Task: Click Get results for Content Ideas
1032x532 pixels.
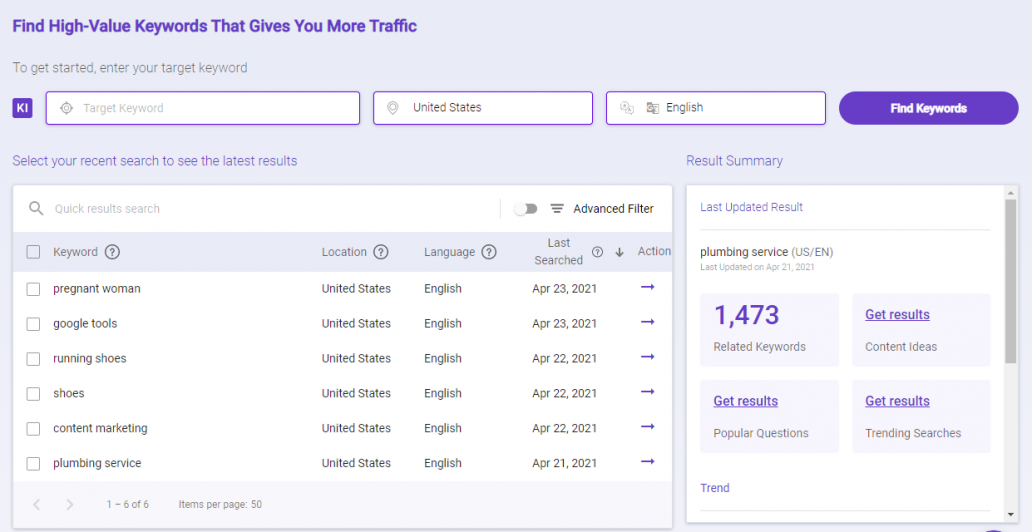Action: click(897, 315)
